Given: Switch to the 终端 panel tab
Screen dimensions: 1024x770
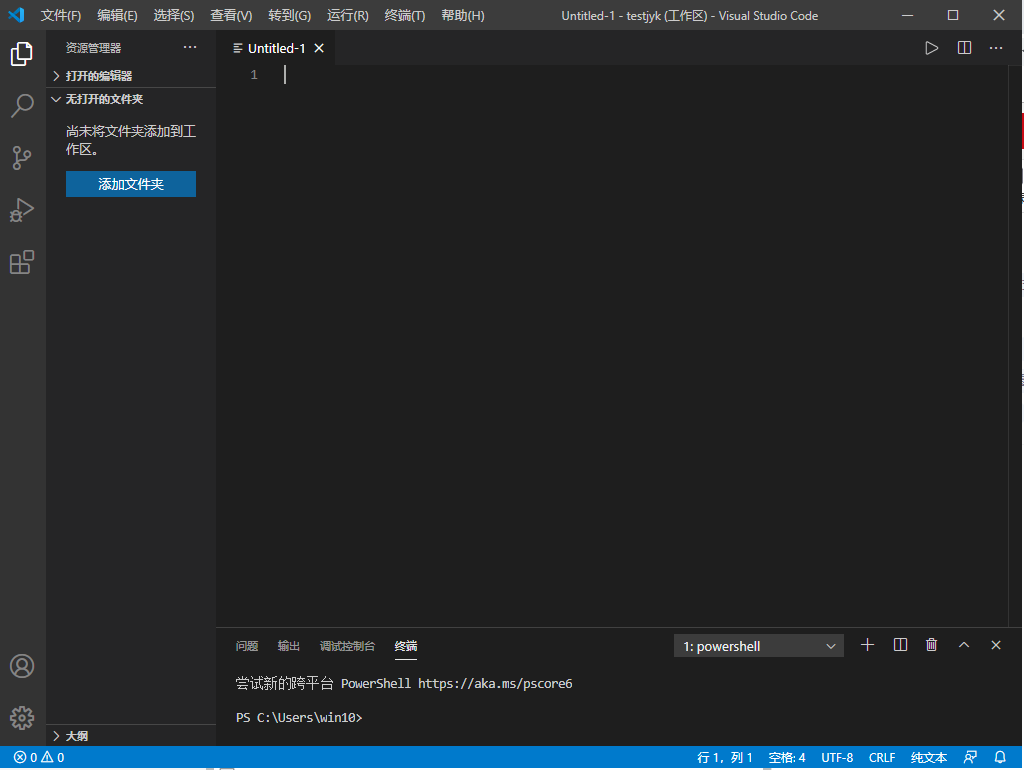Looking at the screenshot, I should [x=406, y=646].
